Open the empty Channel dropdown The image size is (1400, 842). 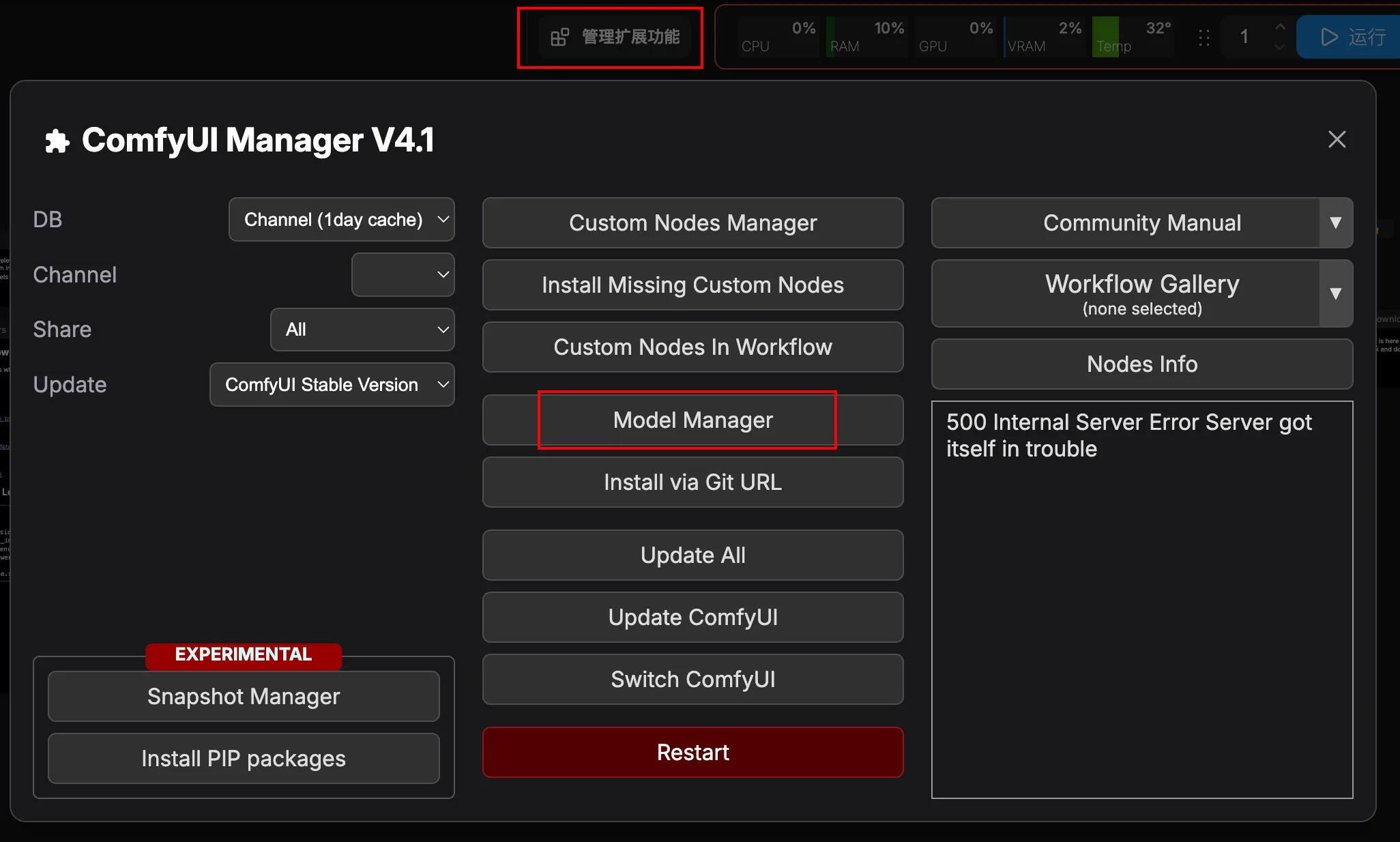[403, 274]
